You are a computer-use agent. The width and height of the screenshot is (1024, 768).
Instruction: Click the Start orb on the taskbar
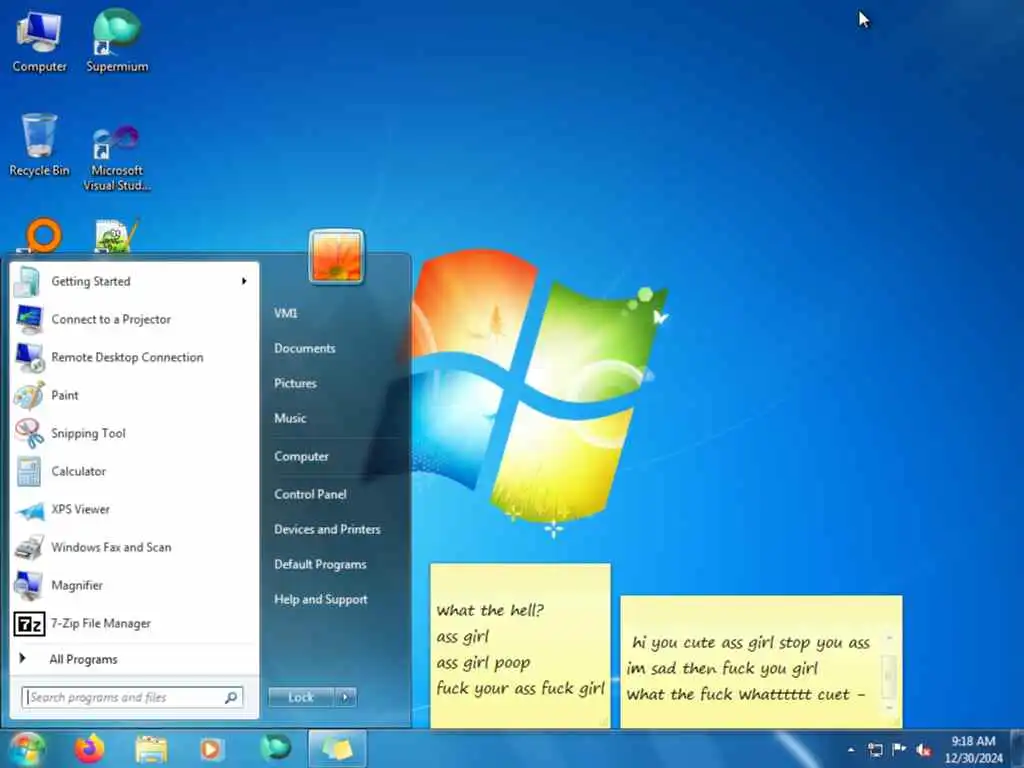click(26, 749)
